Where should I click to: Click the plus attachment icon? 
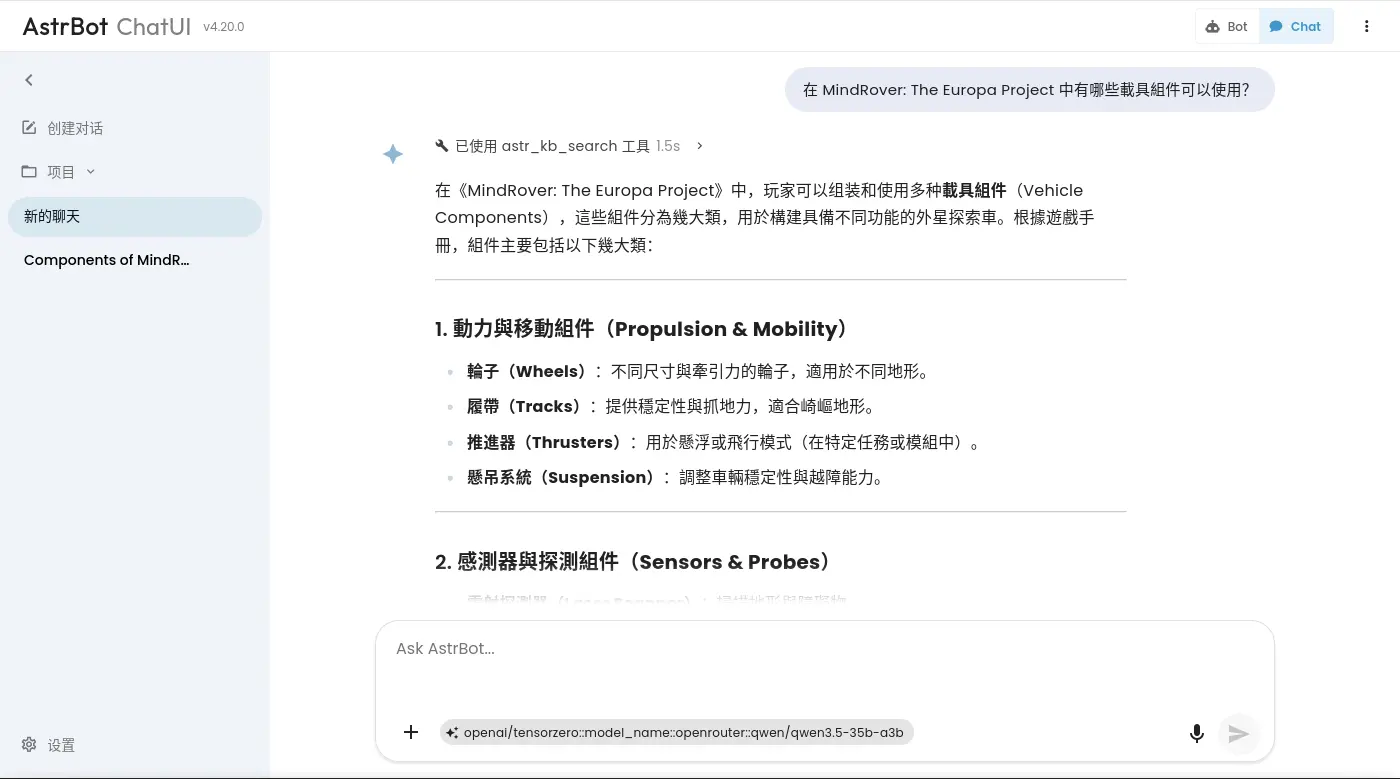411,733
